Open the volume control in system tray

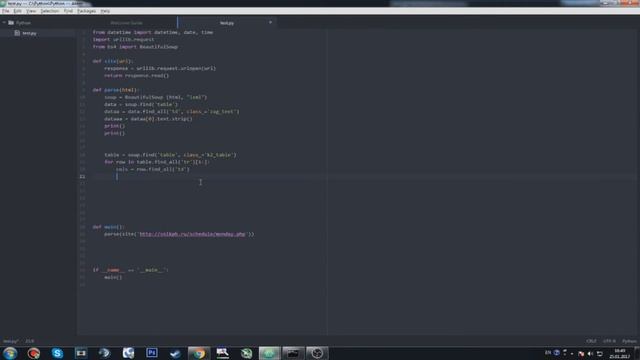coord(590,353)
